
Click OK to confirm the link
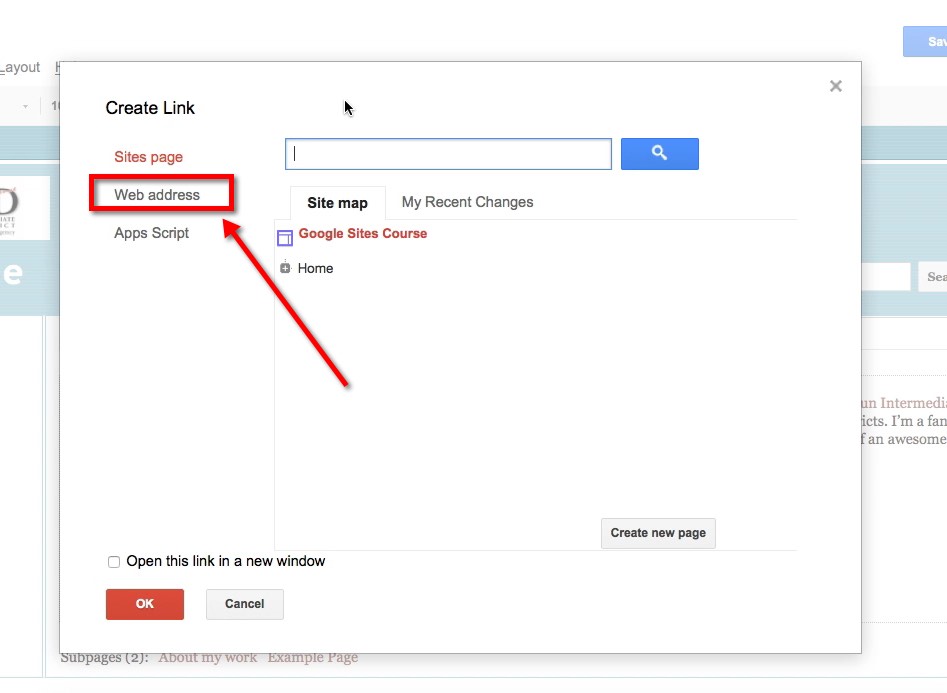click(x=144, y=604)
